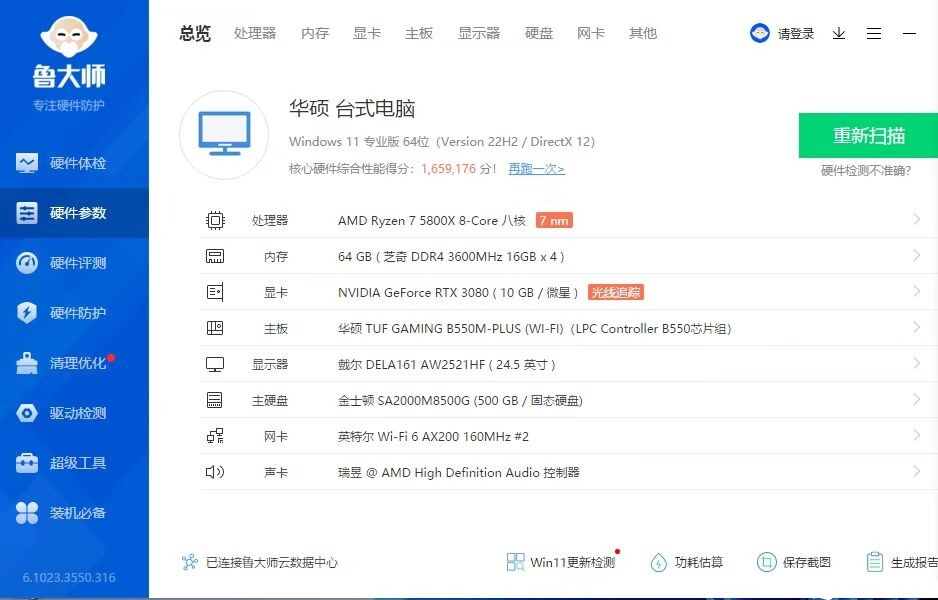
Task: Open the 硬盘 tab
Action: [539, 33]
